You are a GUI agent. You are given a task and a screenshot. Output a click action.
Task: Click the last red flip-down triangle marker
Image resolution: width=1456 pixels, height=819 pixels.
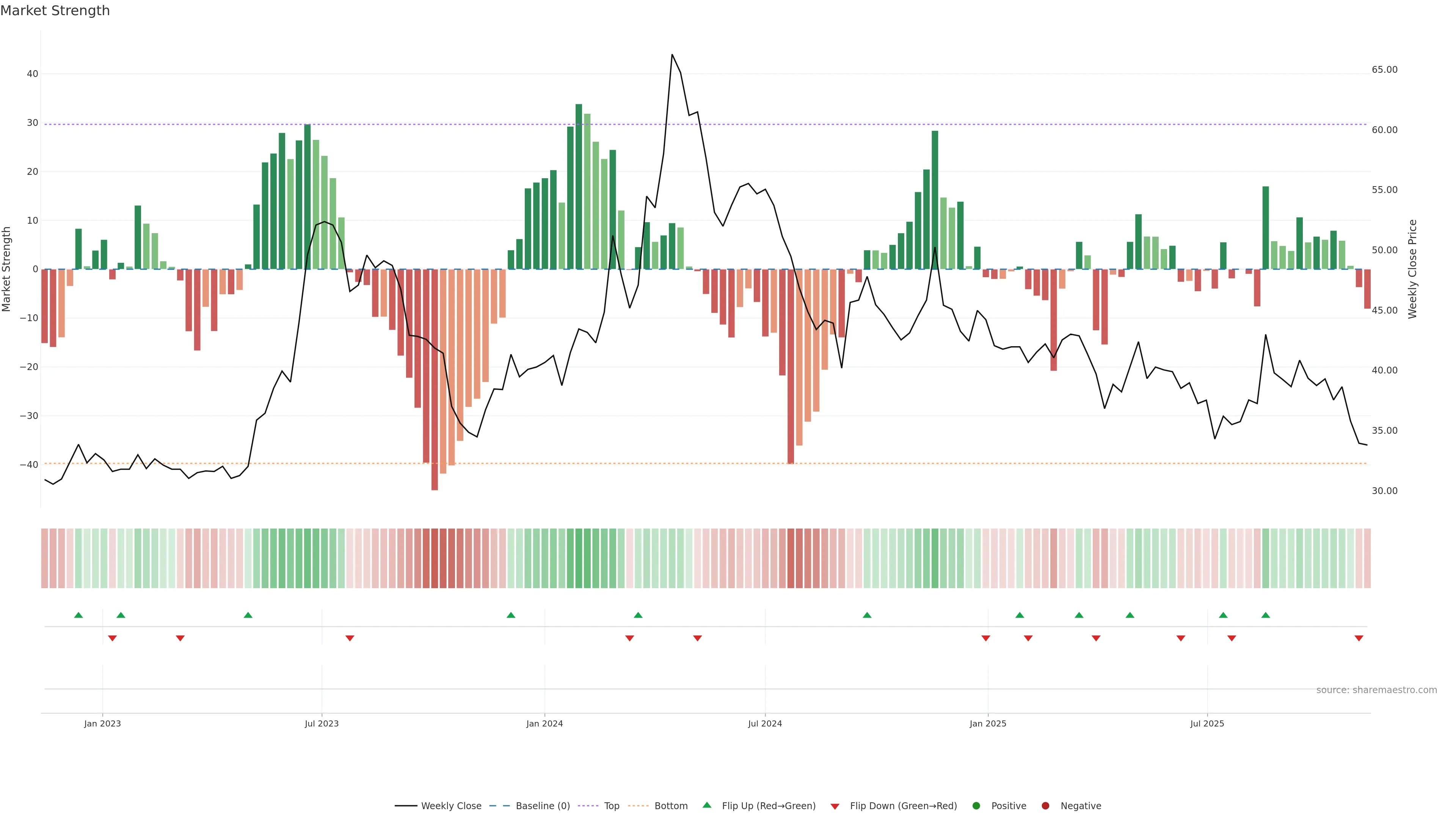click(1359, 638)
